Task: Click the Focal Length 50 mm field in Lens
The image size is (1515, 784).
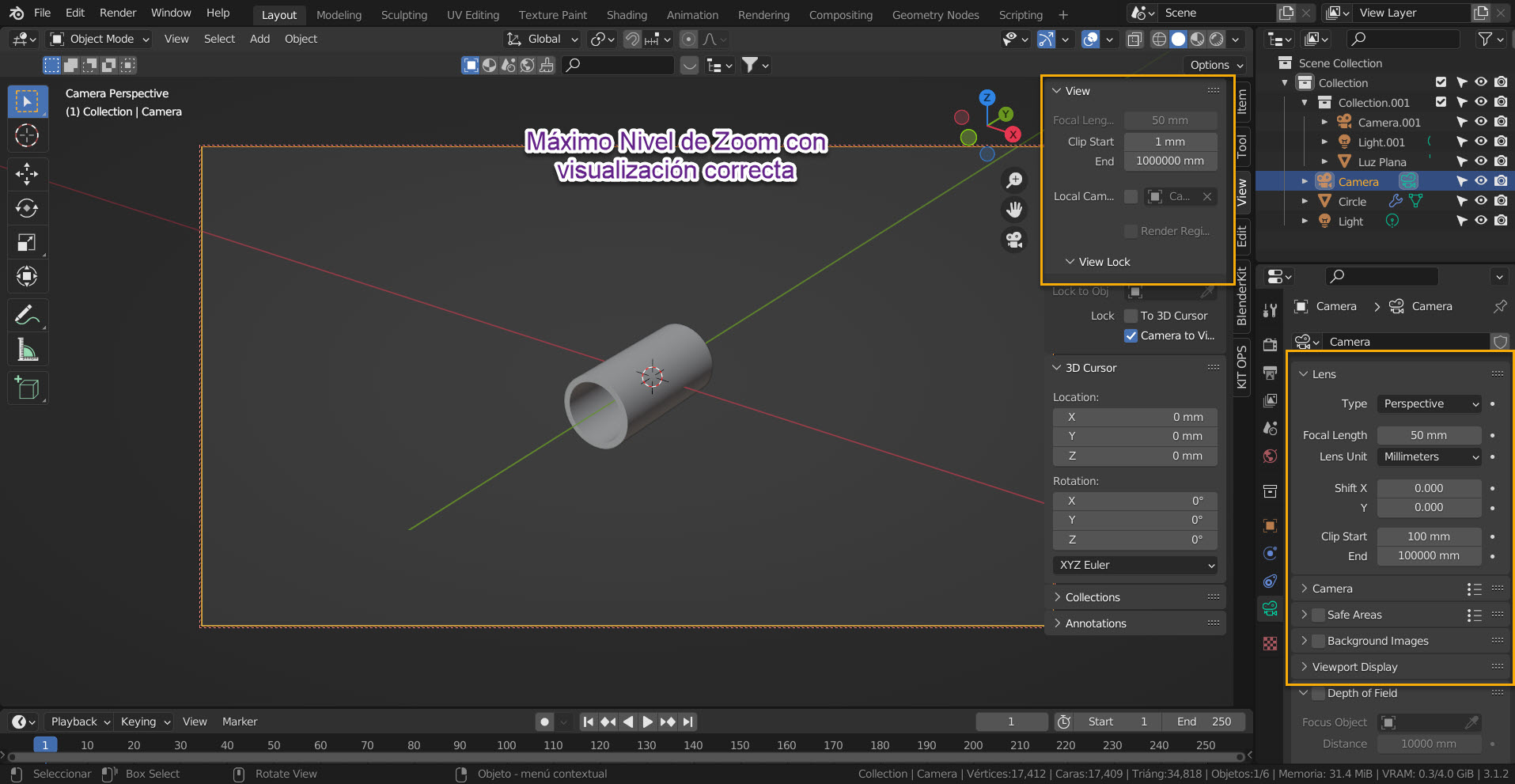Action: [1429, 435]
